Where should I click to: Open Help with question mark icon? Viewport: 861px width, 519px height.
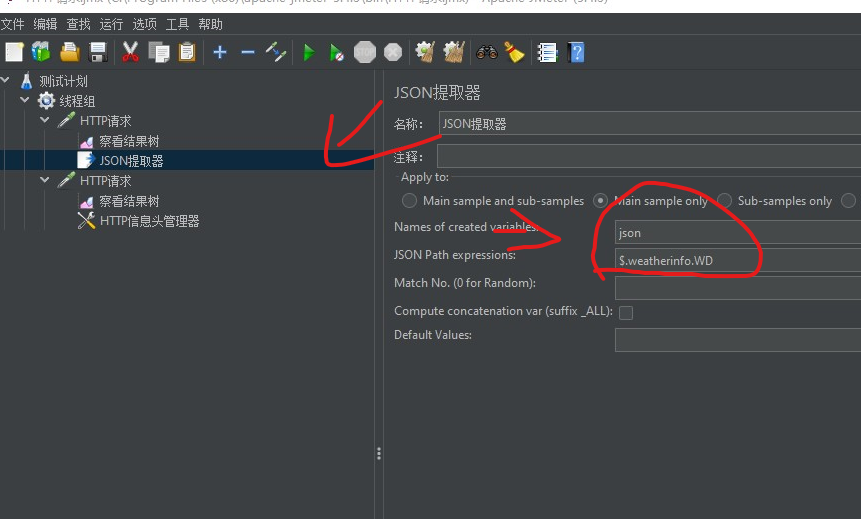pos(575,53)
